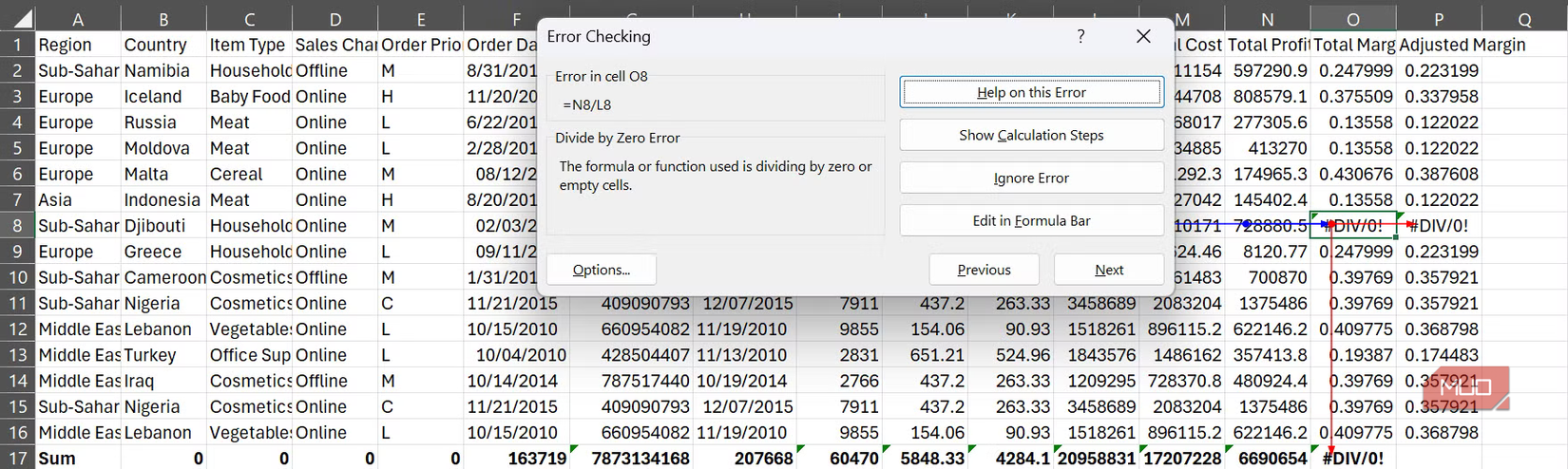The height and width of the screenshot is (469, 1568).
Task: Select the 7873134168 sum cell
Action: [631, 458]
